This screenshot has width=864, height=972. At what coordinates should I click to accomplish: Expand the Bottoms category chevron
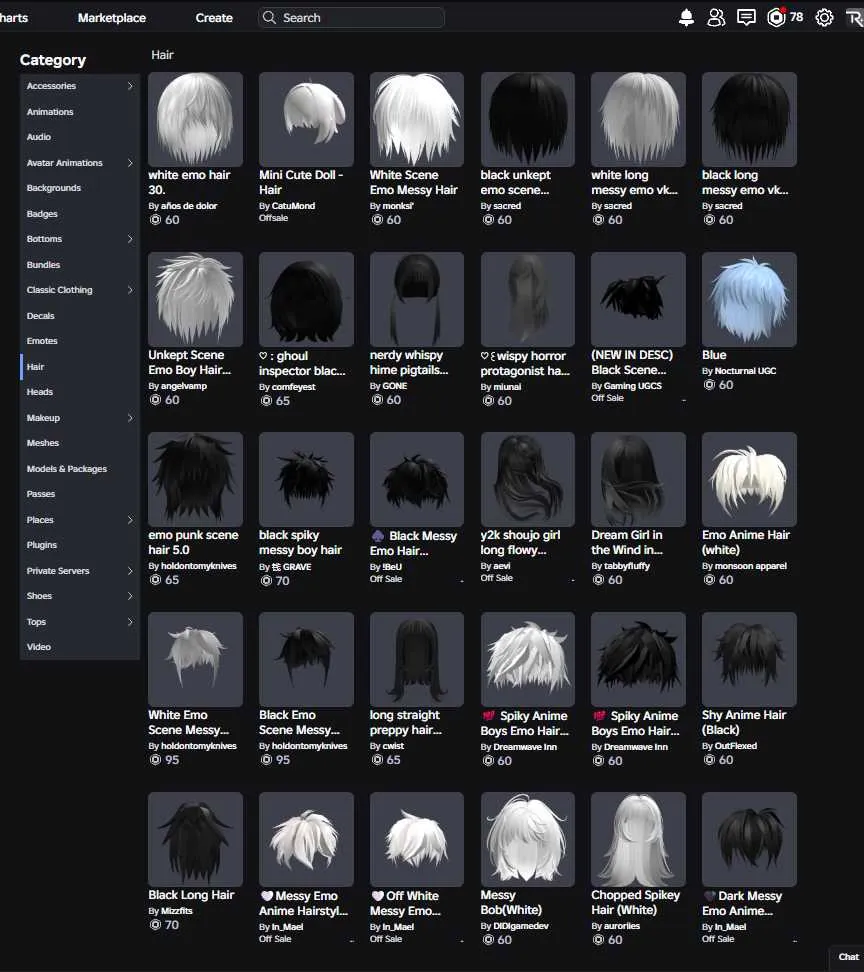point(130,239)
